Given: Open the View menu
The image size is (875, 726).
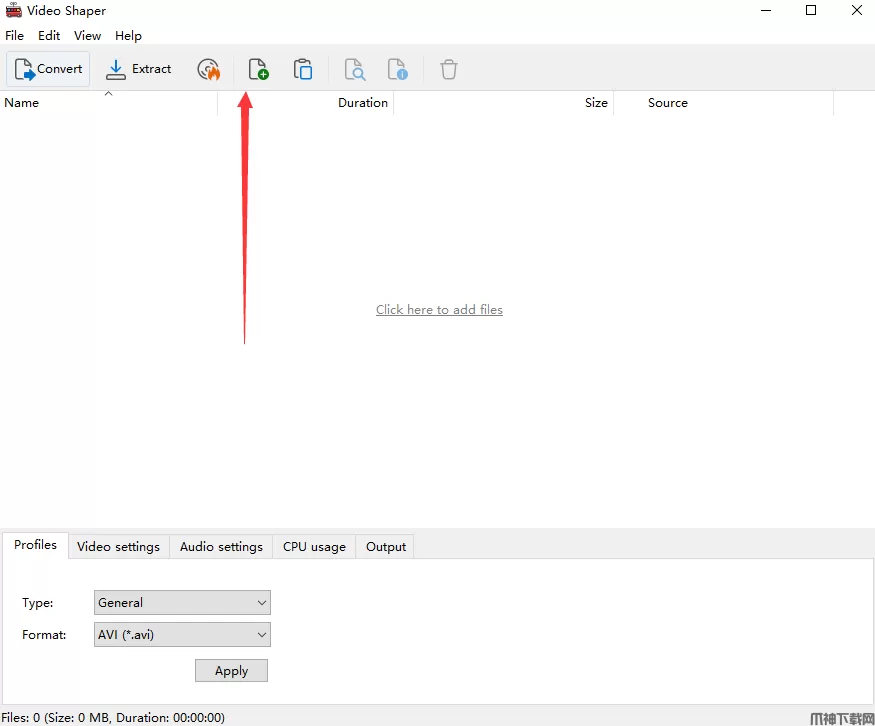Looking at the screenshot, I should (x=88, y=36).
